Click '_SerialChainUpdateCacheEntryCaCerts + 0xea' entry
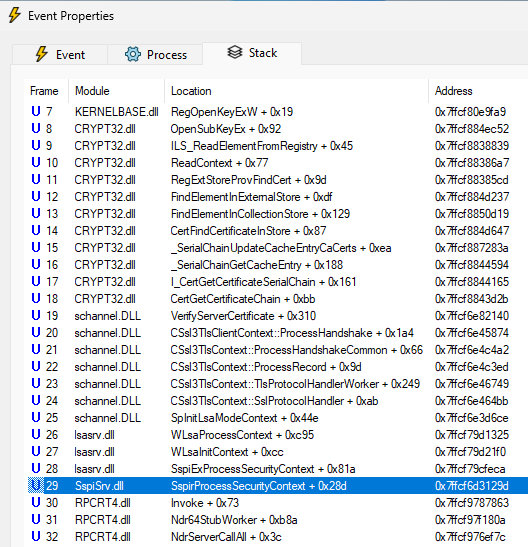The image size is (528, 547). [281, 248]
